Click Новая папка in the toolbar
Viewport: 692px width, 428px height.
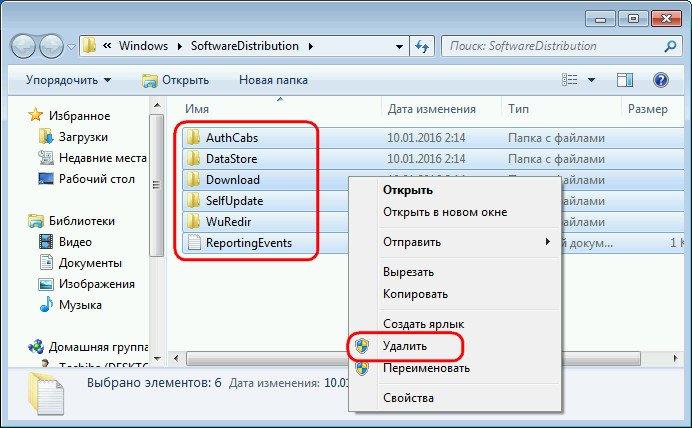273,80
